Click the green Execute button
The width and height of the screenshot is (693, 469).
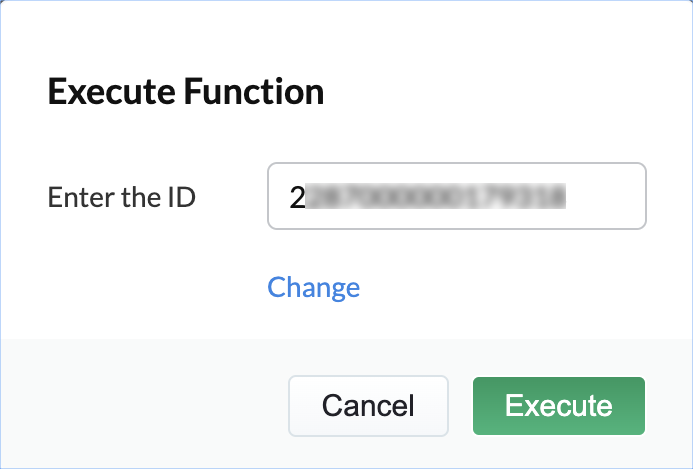(x=558, y=406)
